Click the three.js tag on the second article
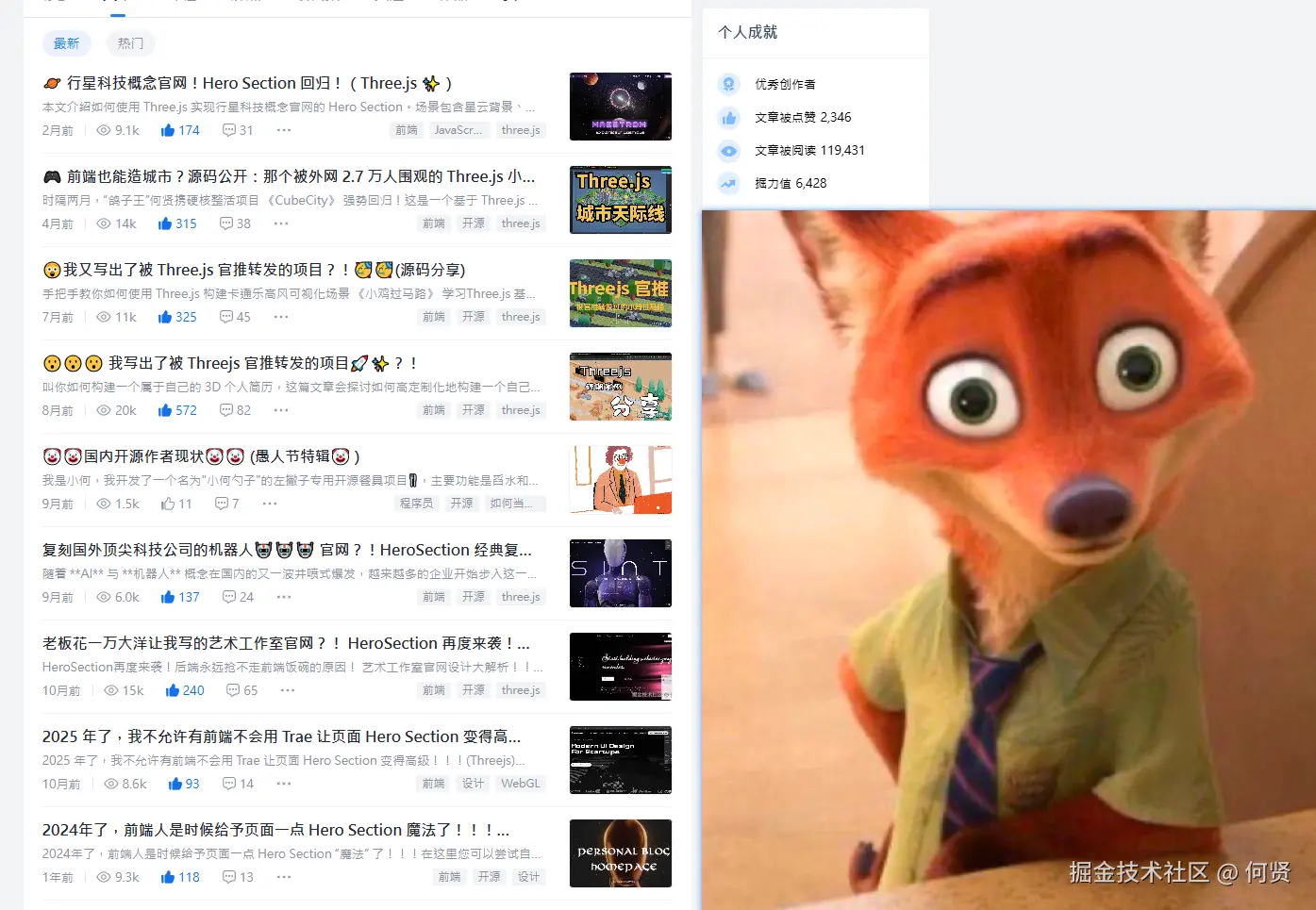 pos(521,223)
